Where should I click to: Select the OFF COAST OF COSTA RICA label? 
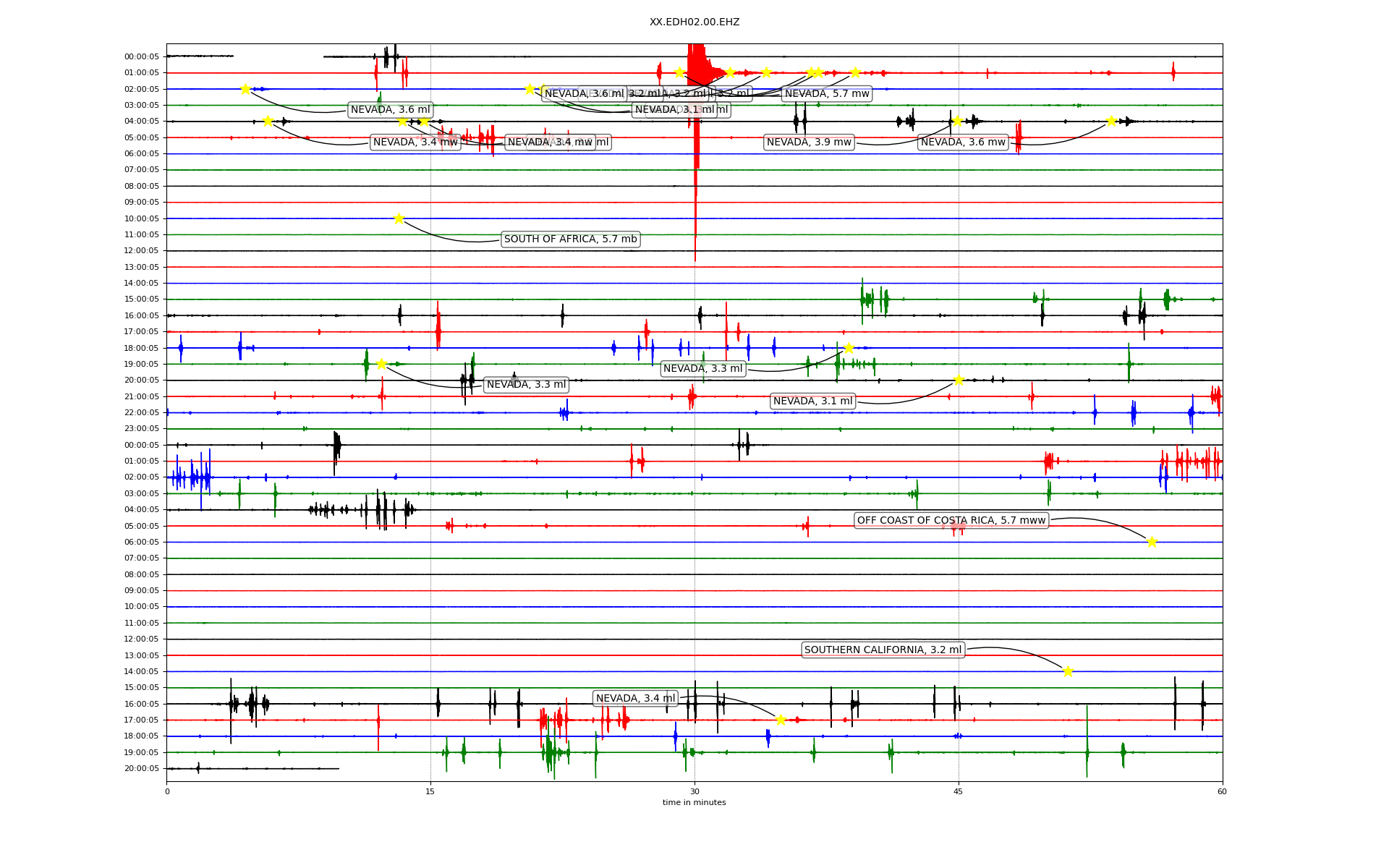(951, 520)
